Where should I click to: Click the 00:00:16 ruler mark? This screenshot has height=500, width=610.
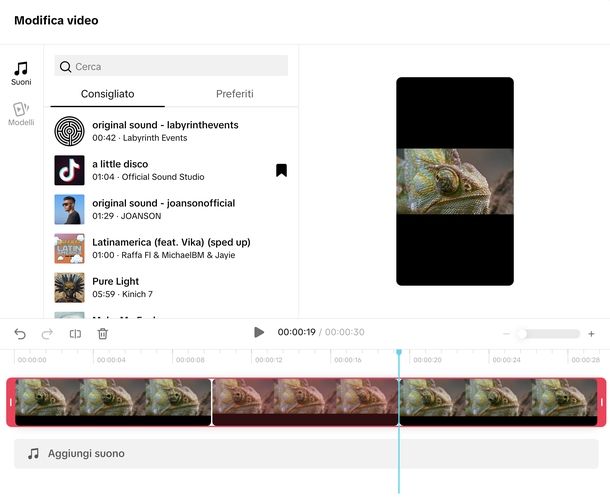[x=348, y=360]
